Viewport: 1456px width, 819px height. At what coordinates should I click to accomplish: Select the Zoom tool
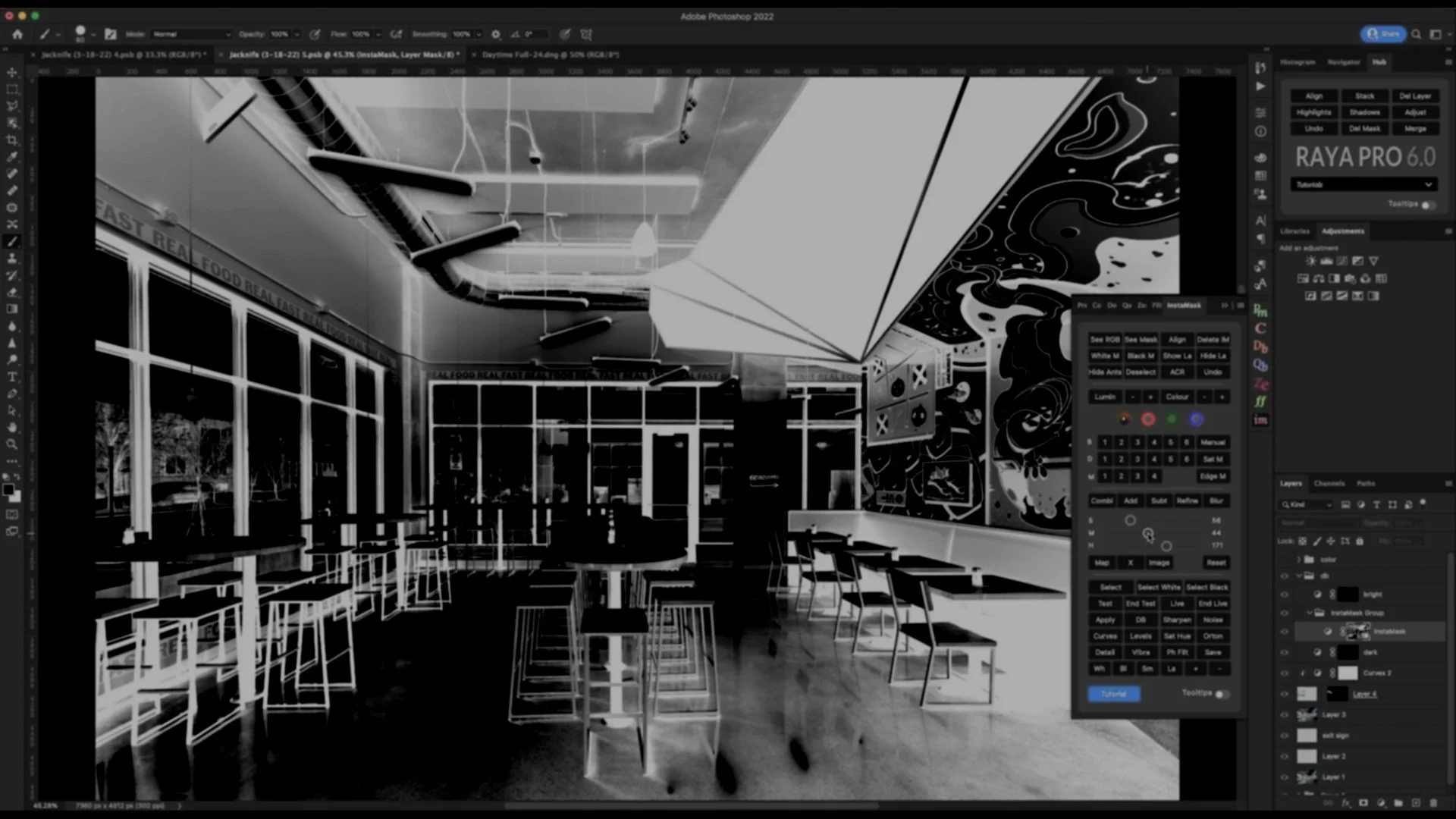[11, 445]
